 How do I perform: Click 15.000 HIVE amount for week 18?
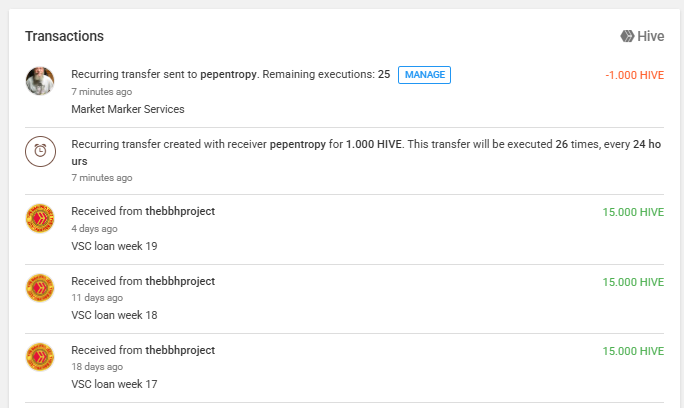(x=633, y=282)
